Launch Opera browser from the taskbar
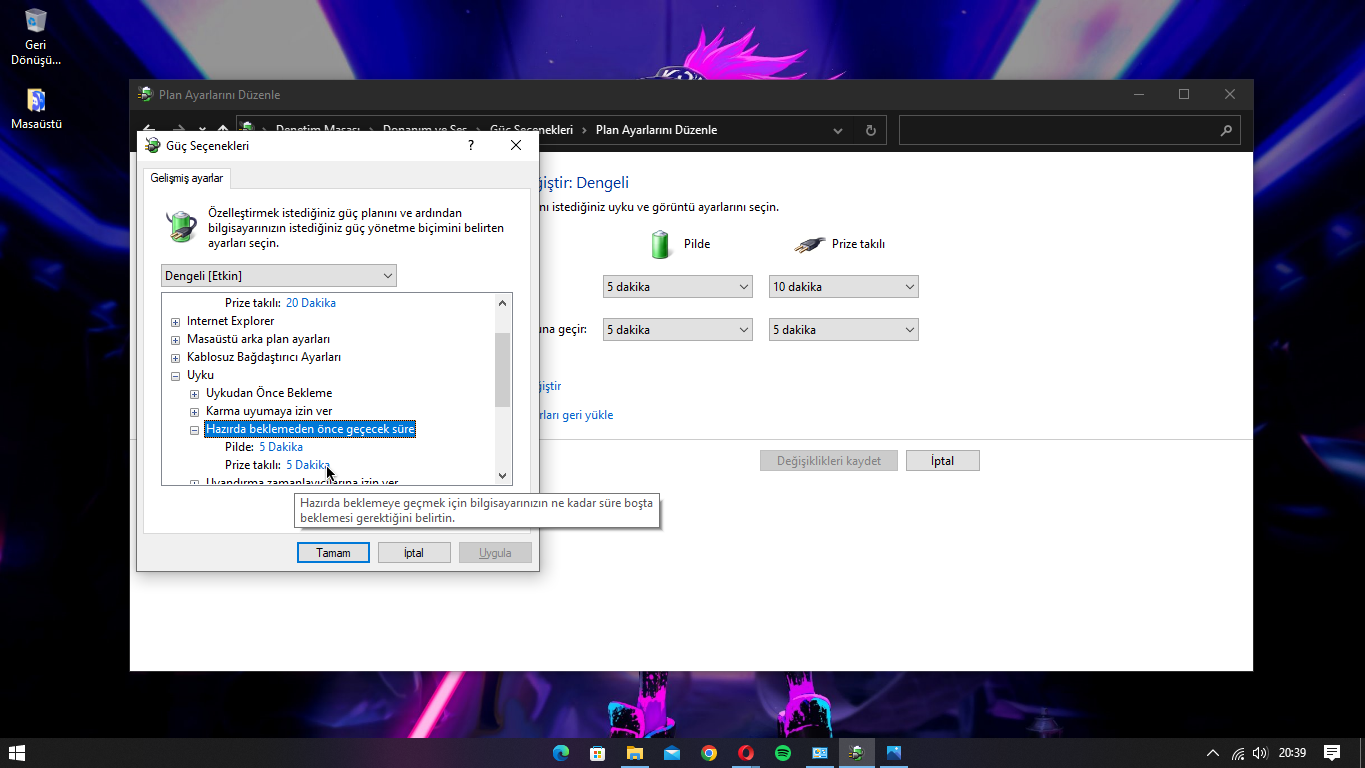The height and width of the screenshot is (768, 1365). 746,753
